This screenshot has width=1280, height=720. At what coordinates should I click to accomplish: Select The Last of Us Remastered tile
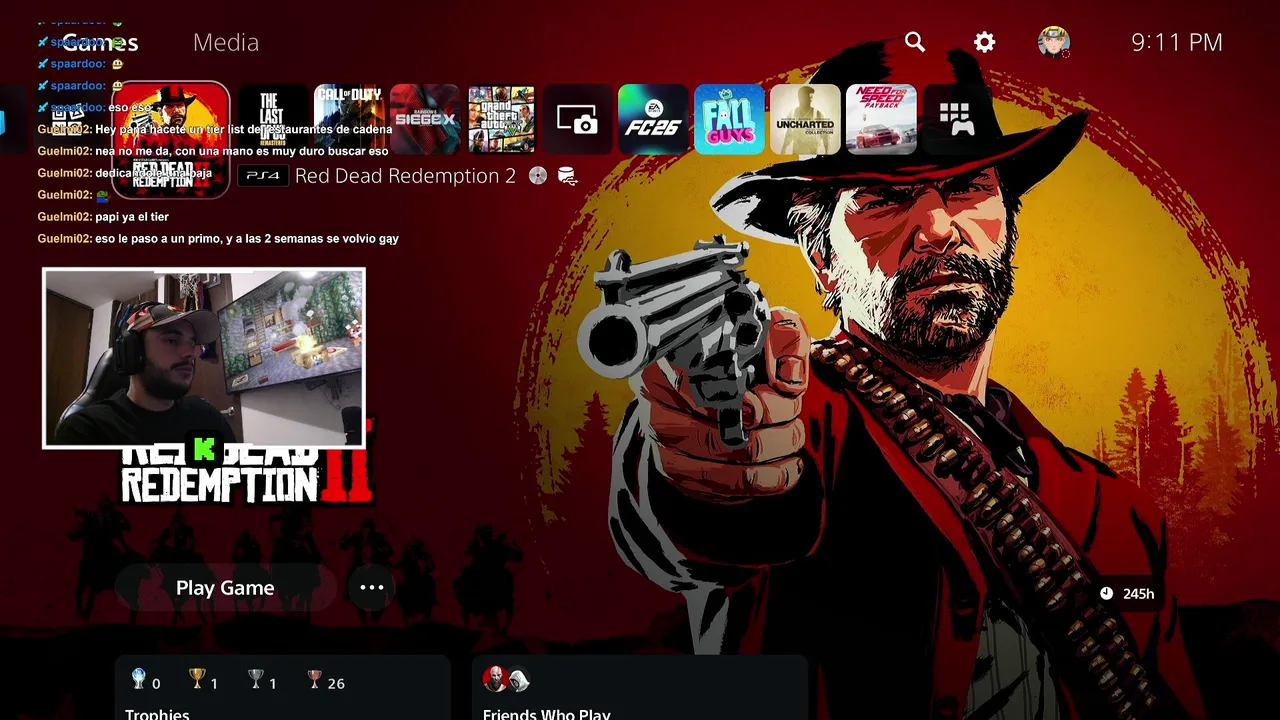point(273,119)
